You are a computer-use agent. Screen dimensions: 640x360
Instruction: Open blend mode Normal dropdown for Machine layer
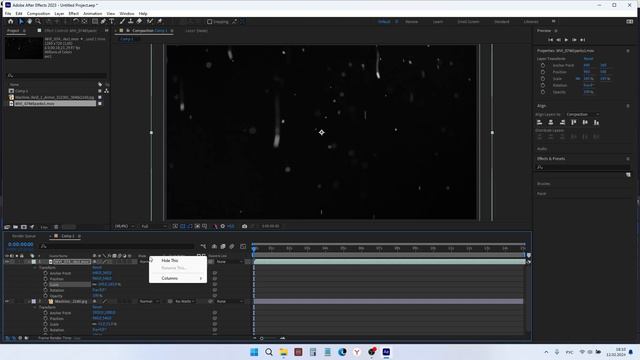pyautogui.click(x=149, y=301)
